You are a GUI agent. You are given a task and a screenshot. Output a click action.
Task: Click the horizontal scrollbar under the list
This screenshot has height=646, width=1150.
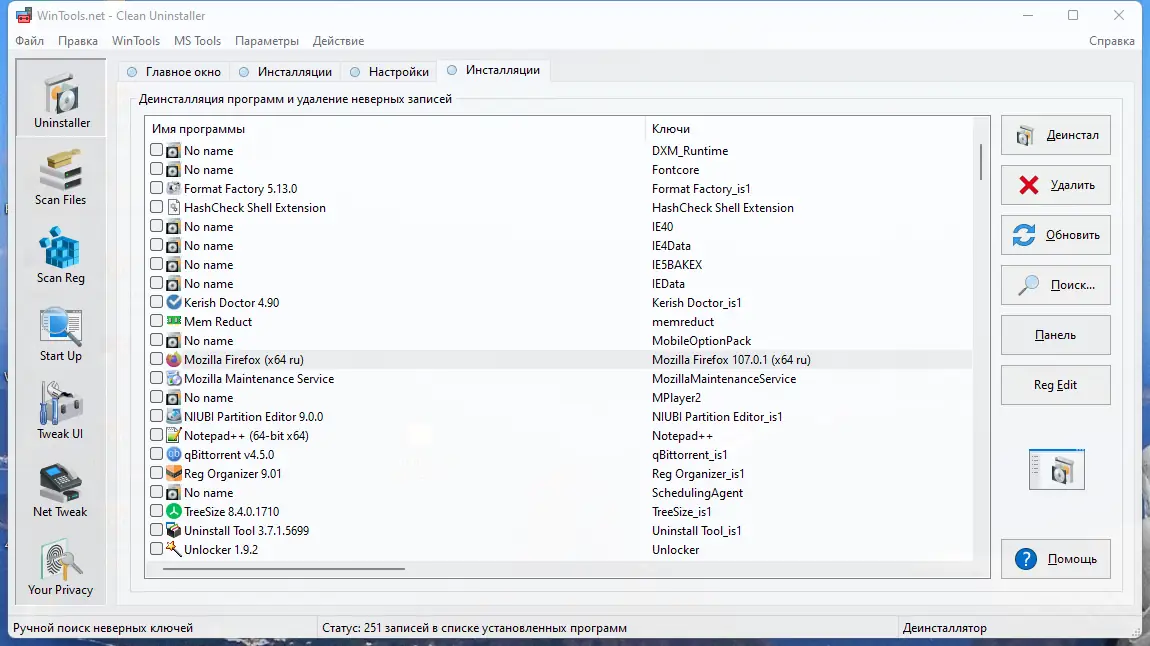pyautogui.click(x=283, y=568)
